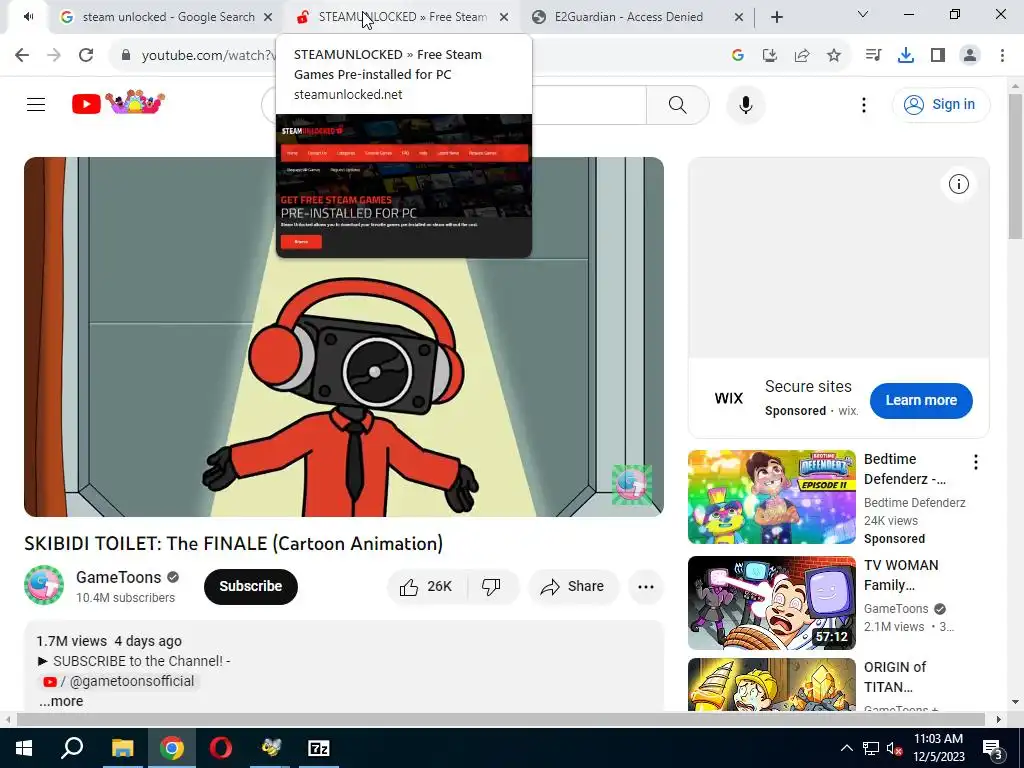Click Learn more on Wix ad
The height and width of the screenshot is (768, 1024).
click(921, 400)
